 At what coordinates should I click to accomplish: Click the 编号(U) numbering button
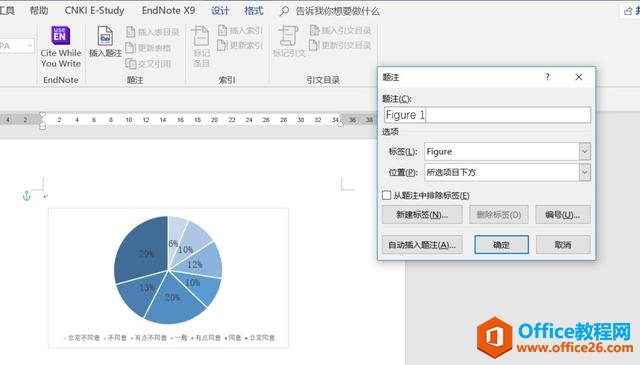[563, 215]
